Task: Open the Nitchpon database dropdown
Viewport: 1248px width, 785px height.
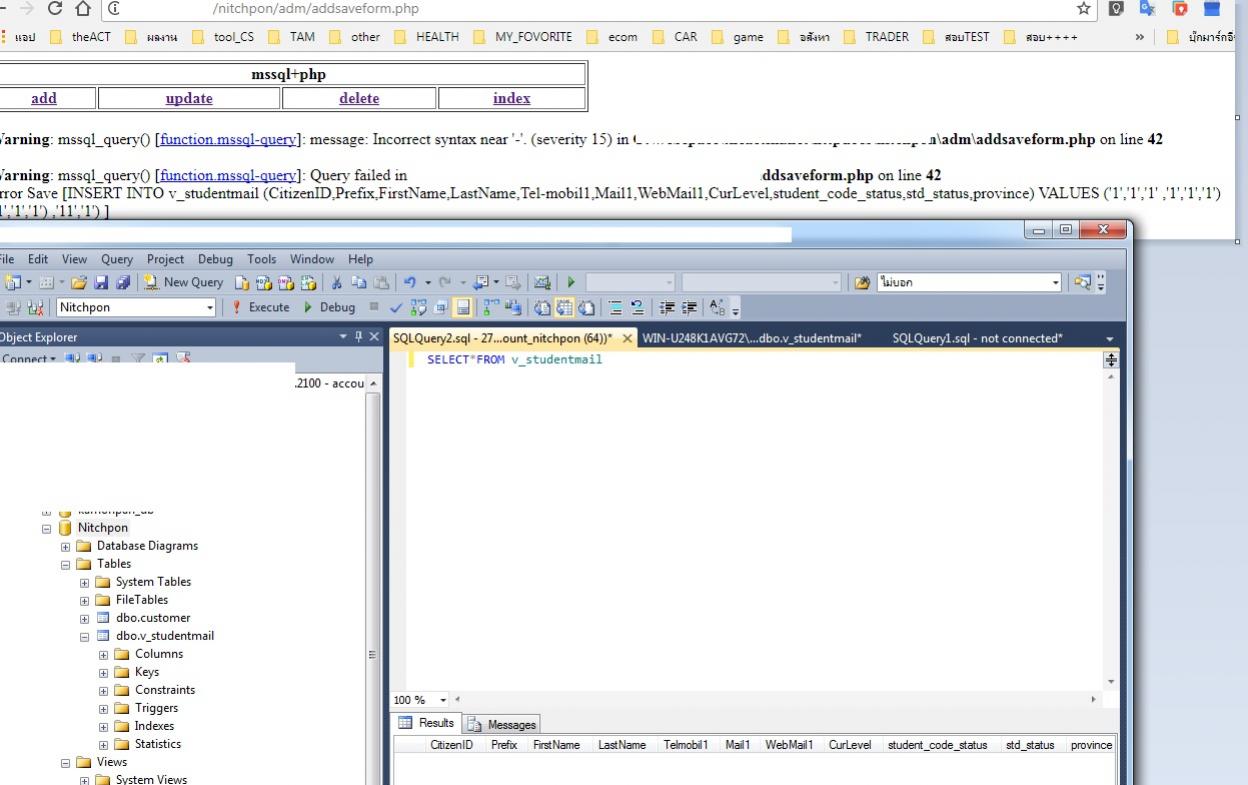Action: [x=210, y=307]
